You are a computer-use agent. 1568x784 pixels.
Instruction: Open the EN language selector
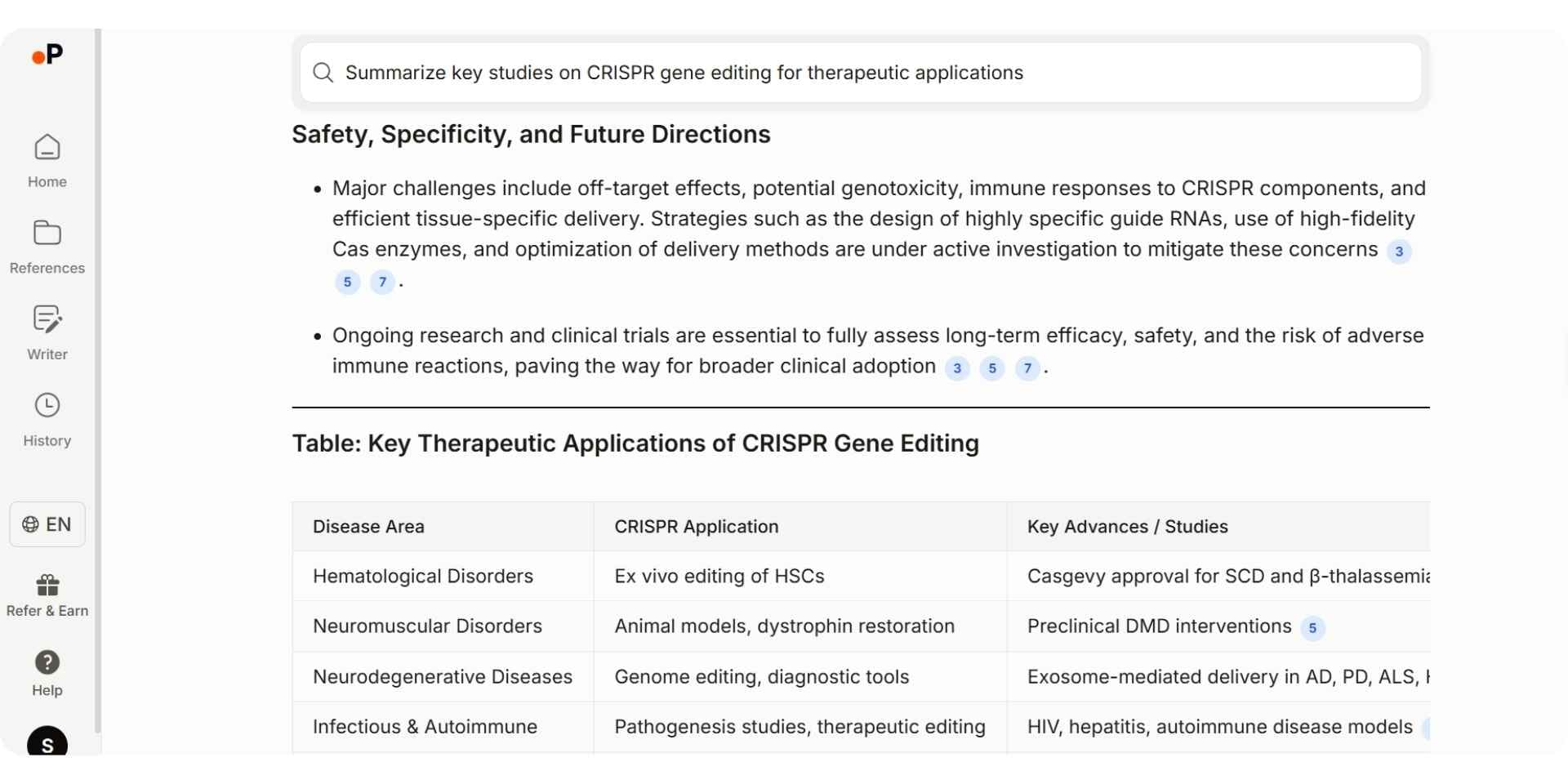tap(47, 524)
